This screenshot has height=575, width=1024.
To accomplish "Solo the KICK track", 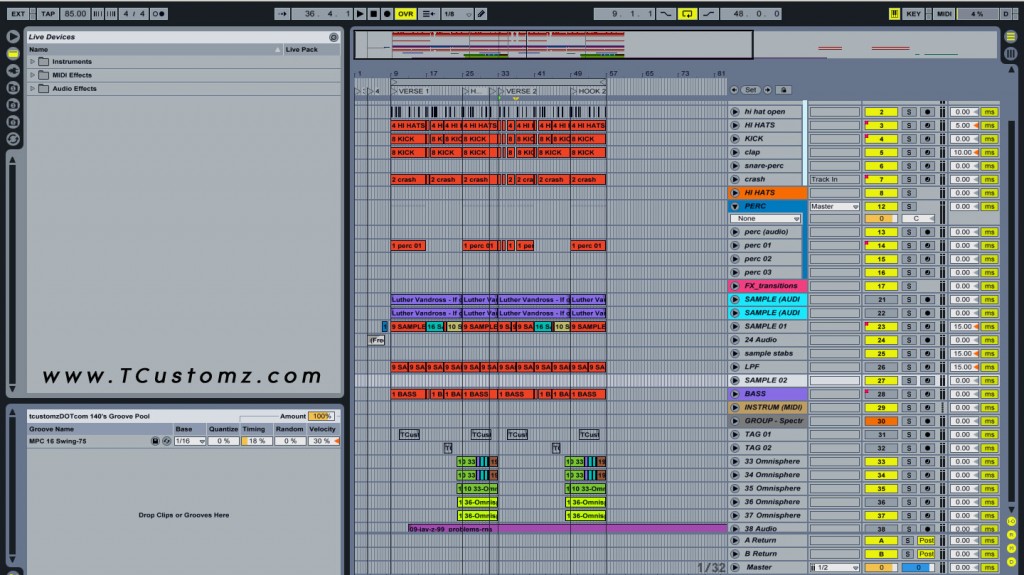I will (x=908, y=139).
